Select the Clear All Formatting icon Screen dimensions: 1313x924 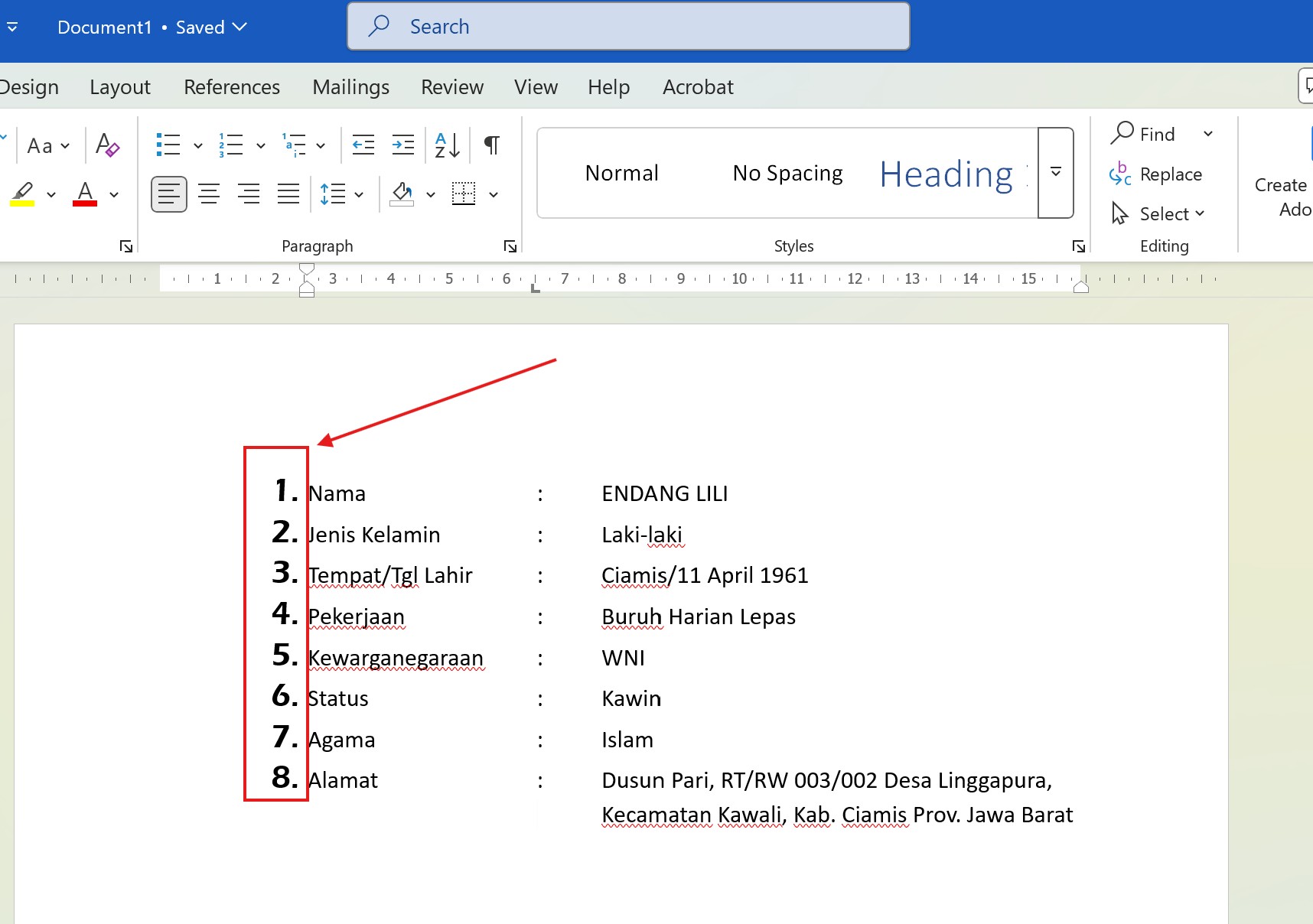[x=106, y=145]
